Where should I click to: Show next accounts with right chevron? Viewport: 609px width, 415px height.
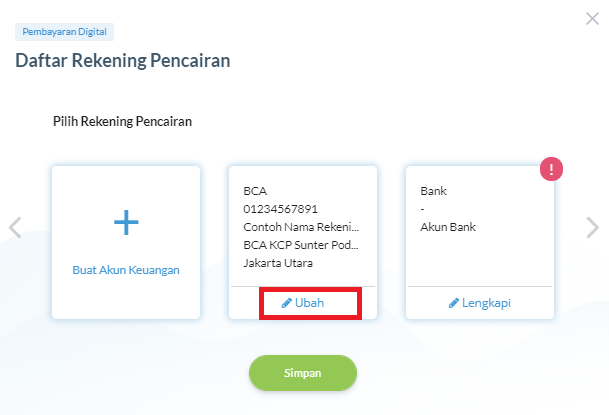[x=592, y=227]
